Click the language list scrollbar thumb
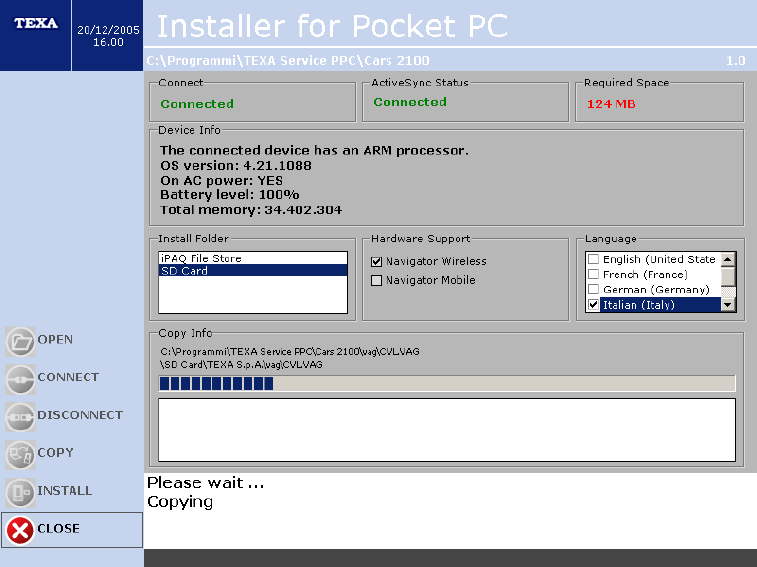Image resolution: width=757 pixels, height=567 pixels. (728, 276)
